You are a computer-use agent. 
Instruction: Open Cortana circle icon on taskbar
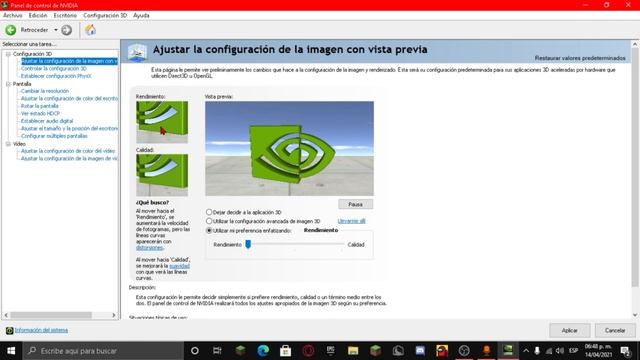tap(195, 351)
